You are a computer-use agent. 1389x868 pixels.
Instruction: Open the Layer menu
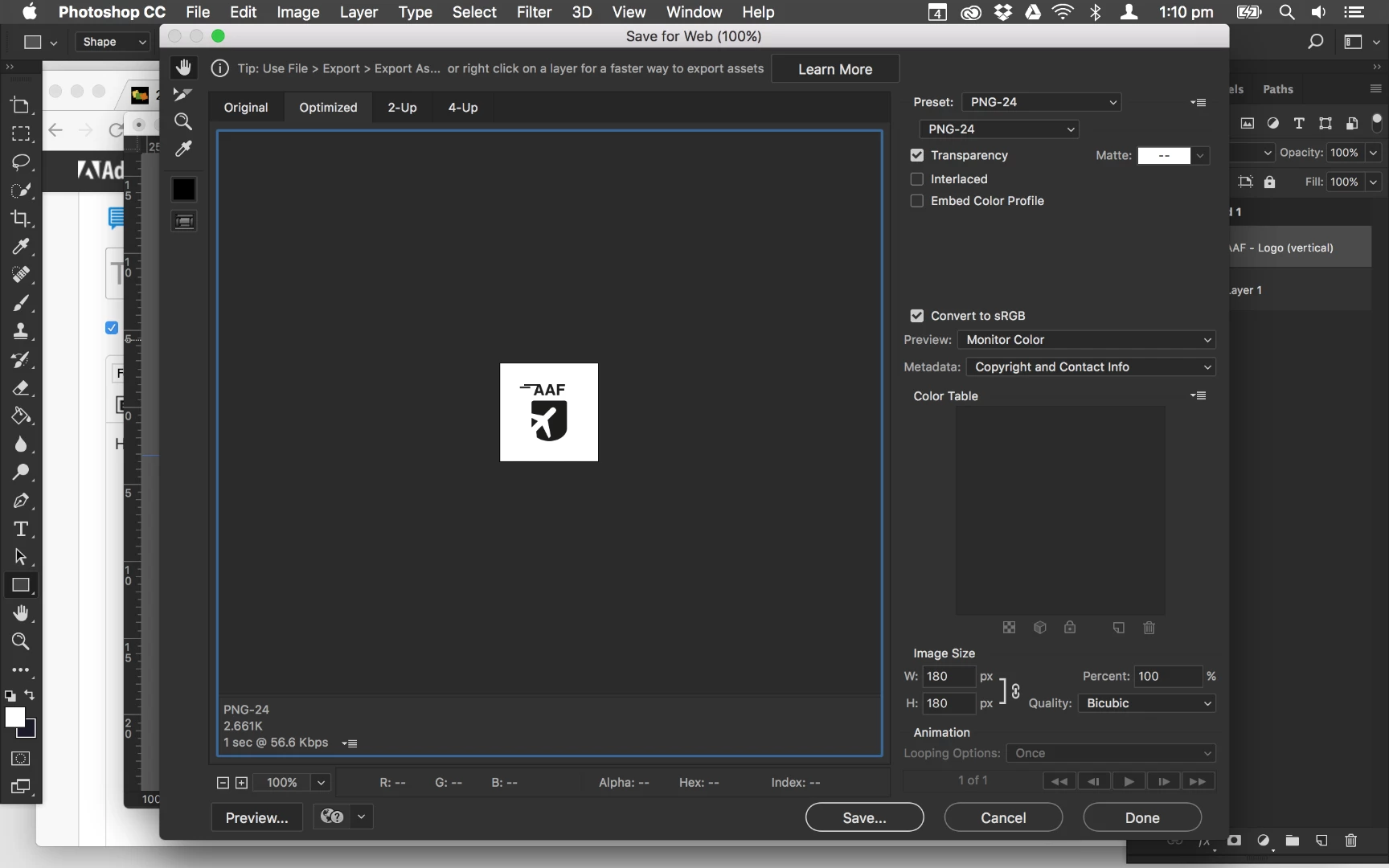359,12
